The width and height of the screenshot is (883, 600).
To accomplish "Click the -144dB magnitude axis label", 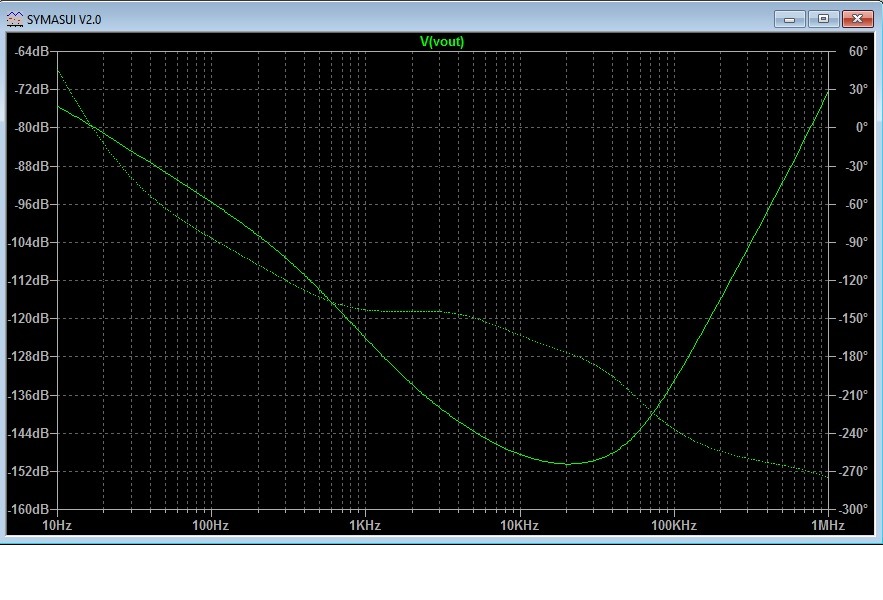I will [29, 433].
